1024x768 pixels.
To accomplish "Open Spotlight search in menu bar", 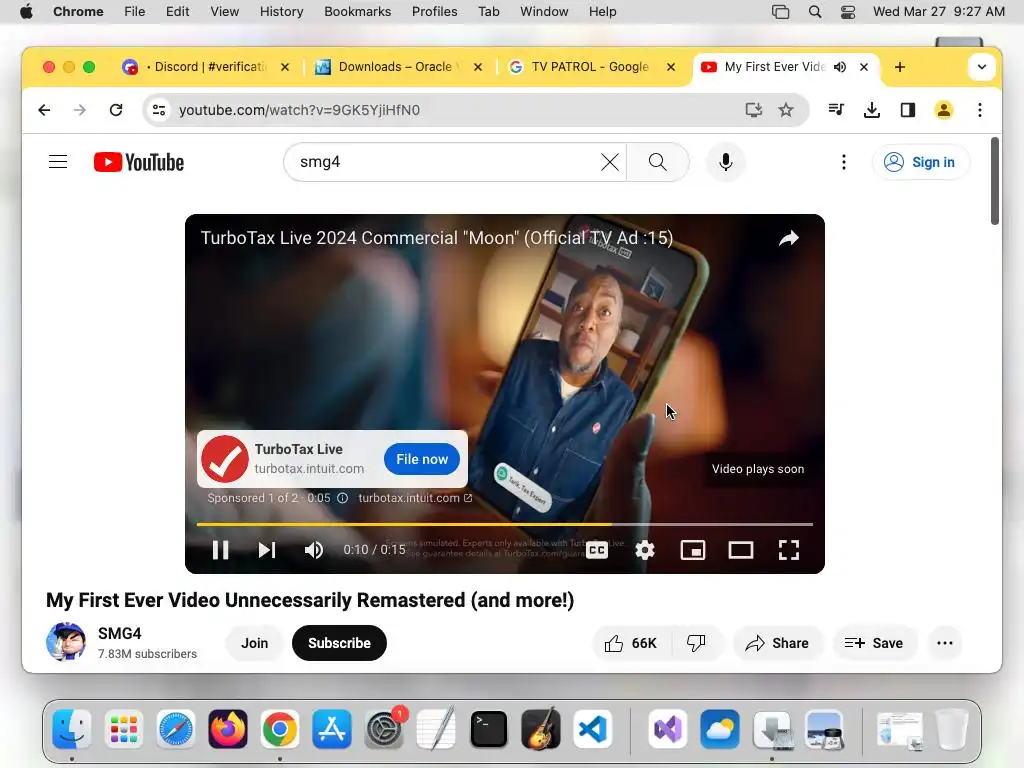I will click(815, 12).
